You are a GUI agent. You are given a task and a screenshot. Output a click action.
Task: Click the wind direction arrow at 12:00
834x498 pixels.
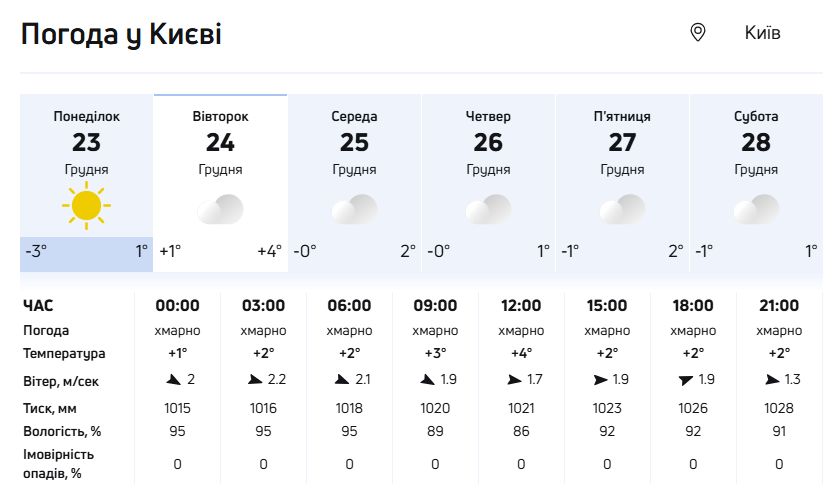point(514,380)
